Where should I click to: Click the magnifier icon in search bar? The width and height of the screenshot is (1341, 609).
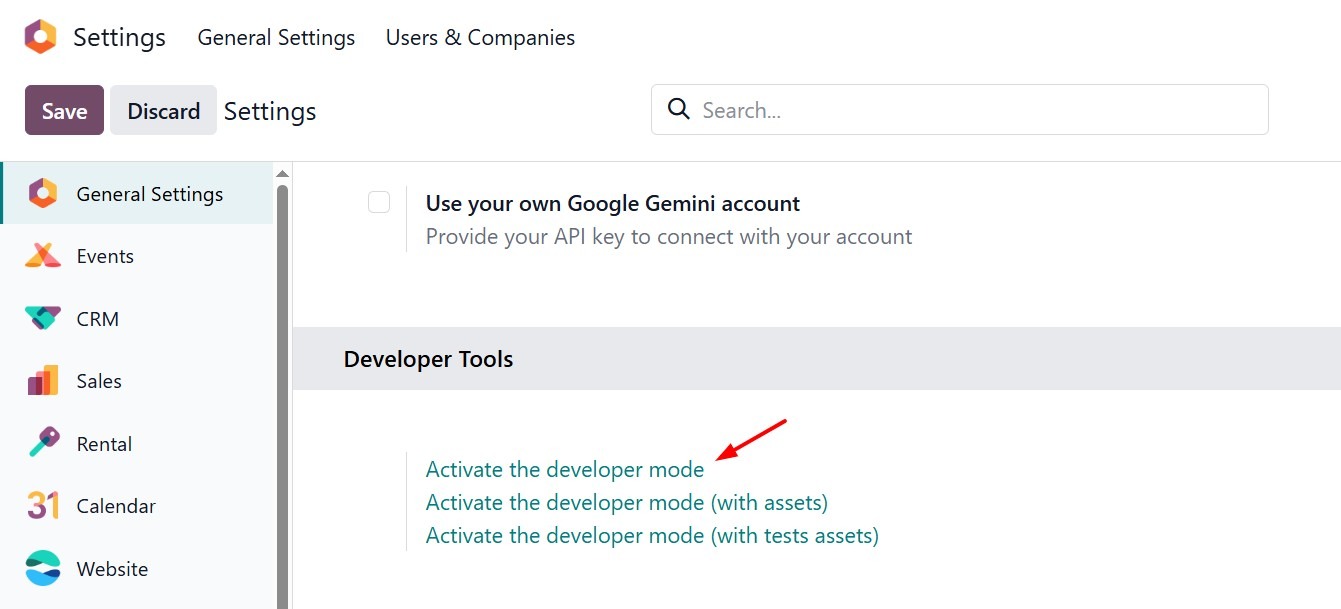pos(679,109)
